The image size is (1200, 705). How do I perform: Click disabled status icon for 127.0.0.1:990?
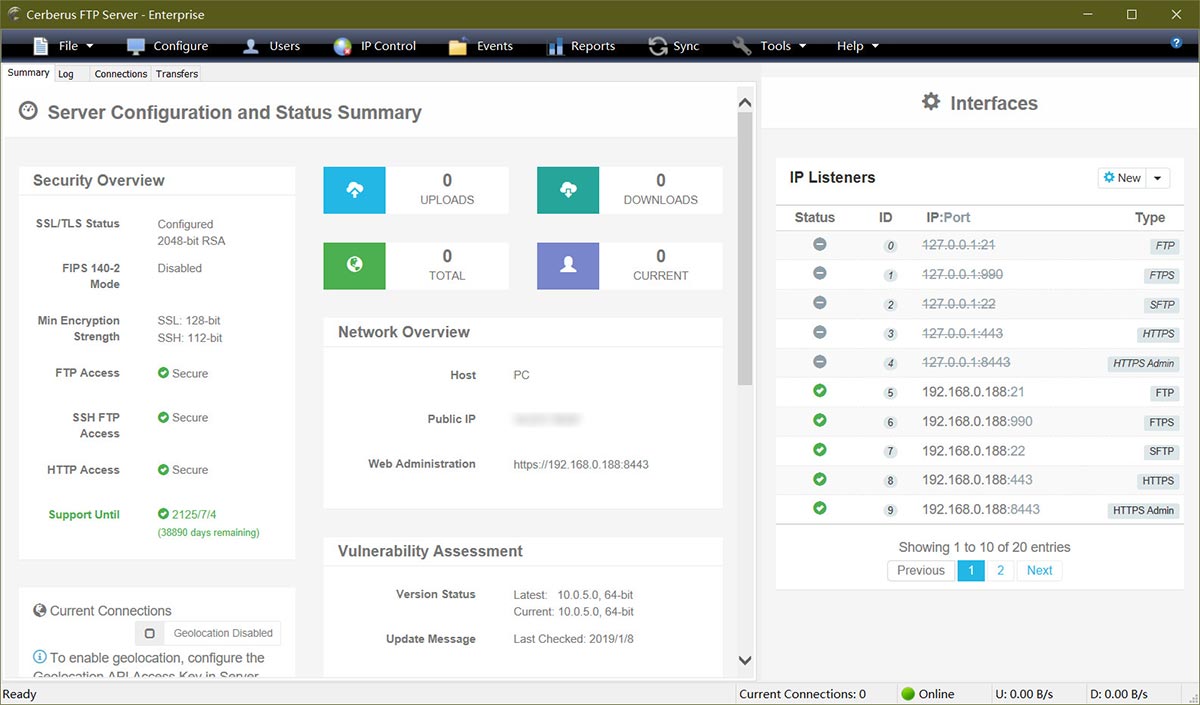pyautogui.click(x=819, y=273)
